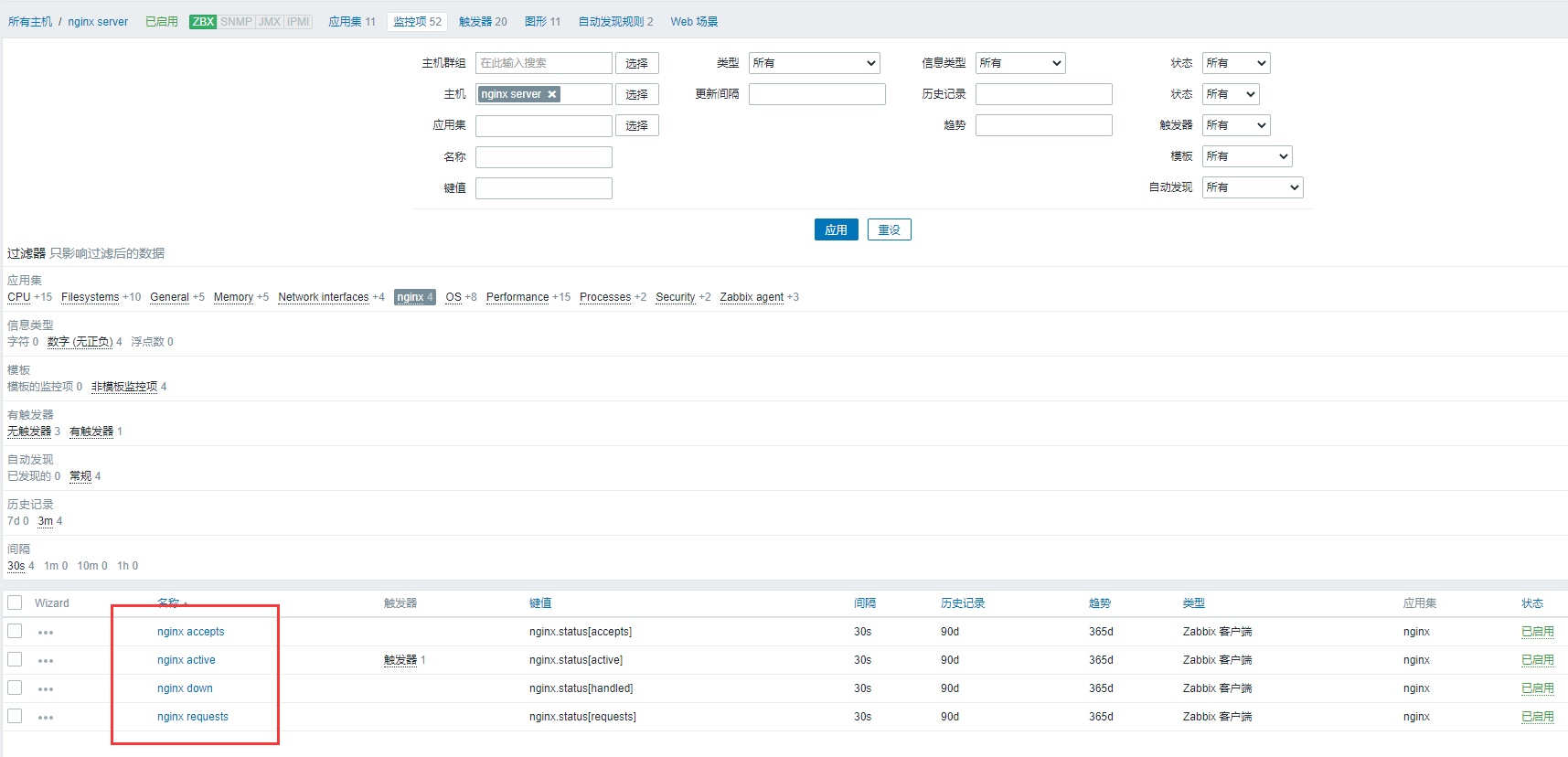The width and height of the screenshot is (1568, 757).
Task: Filter by Performance application subfilter
Action: 517,297
